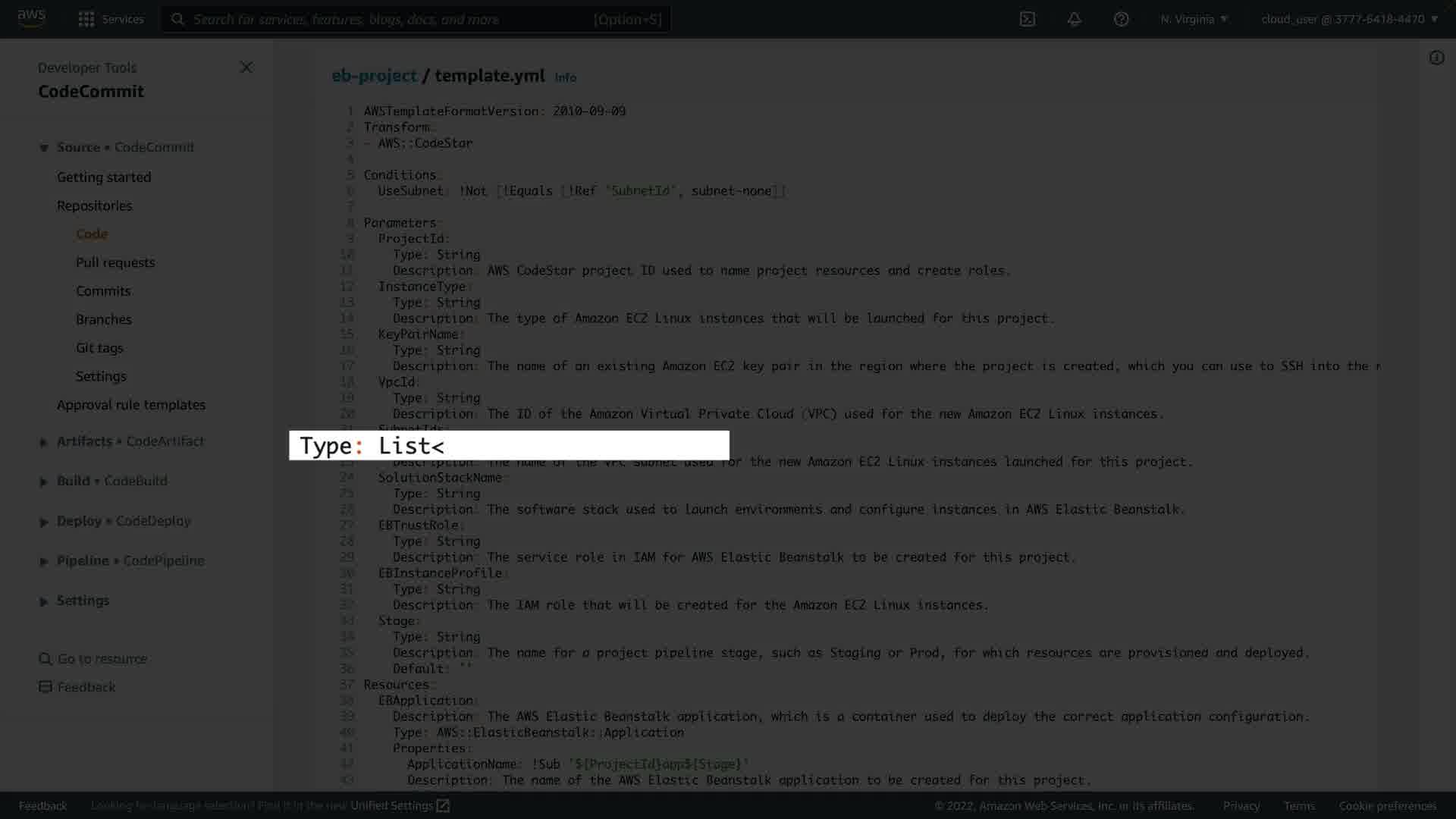Navigate to the eb-project breadcrumb link
The height and width of the screenshot is (819, 1456).
coord(374,76)
